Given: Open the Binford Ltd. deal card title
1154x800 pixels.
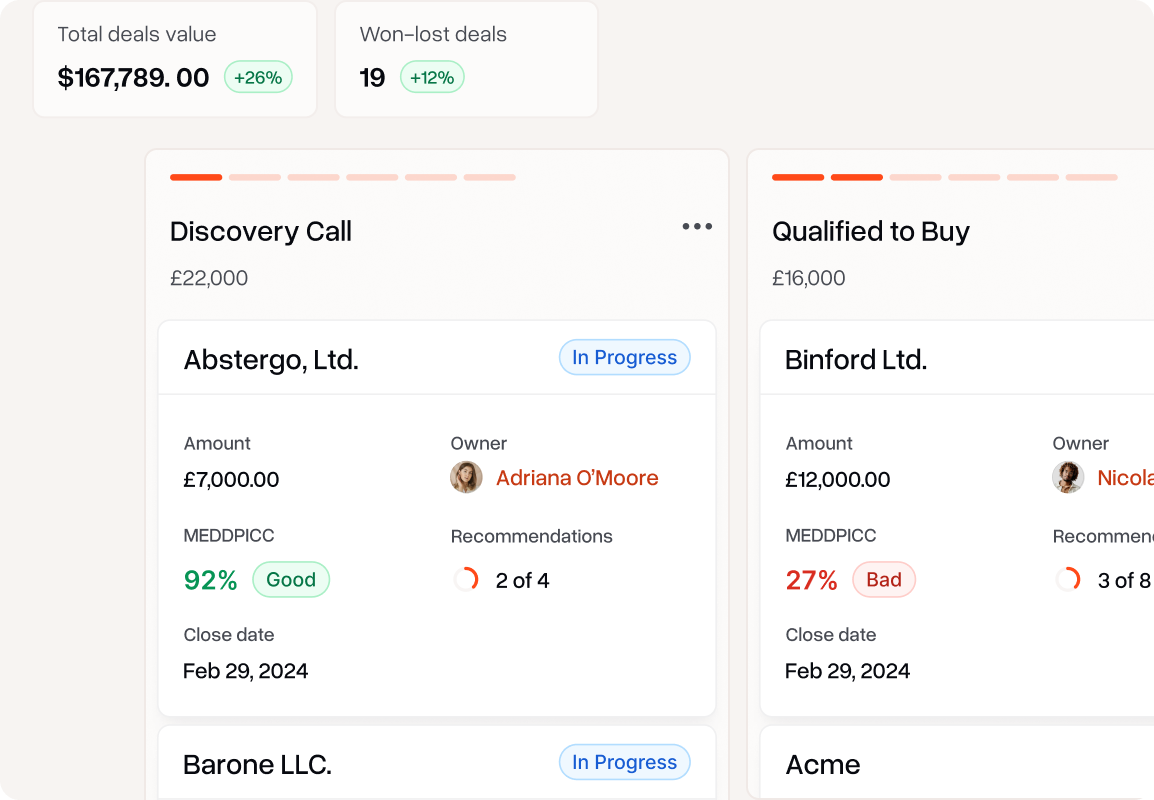Looking at the screenshot, I should [x=856, y=360].
